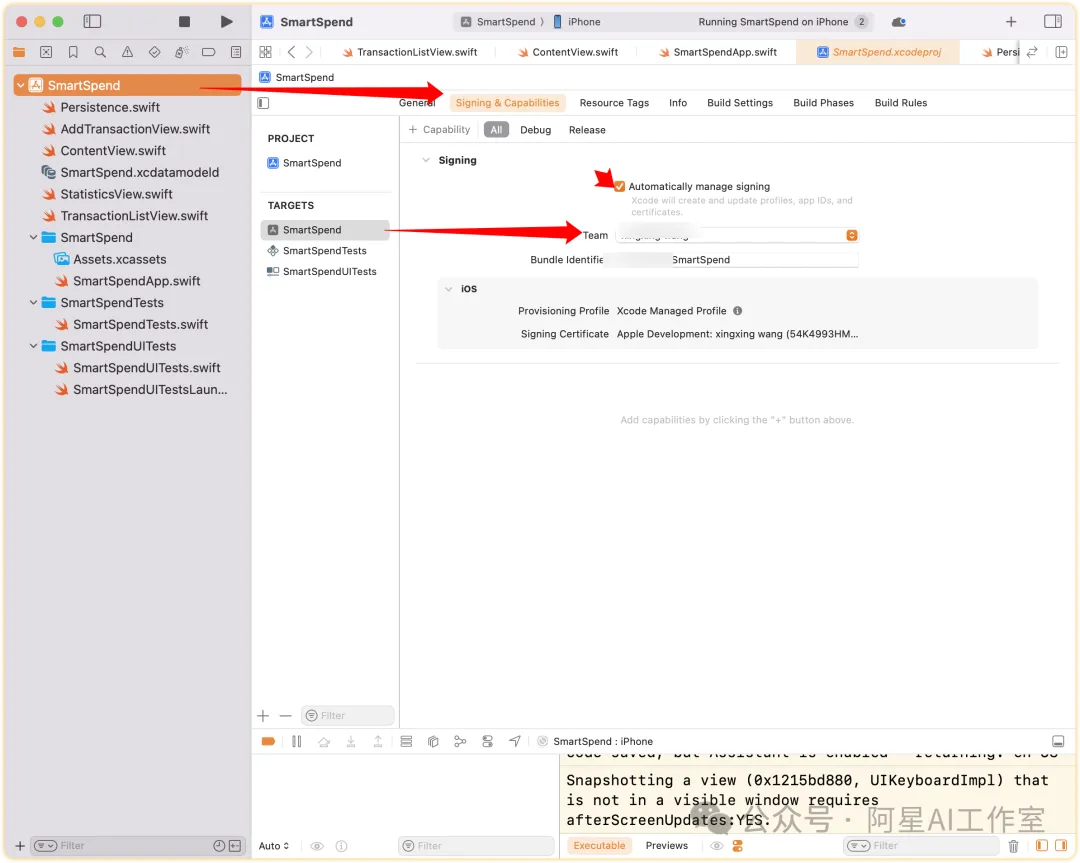Open the ContentView.swift editor tab
1080x863 pixels.
[x=568, y=52]
